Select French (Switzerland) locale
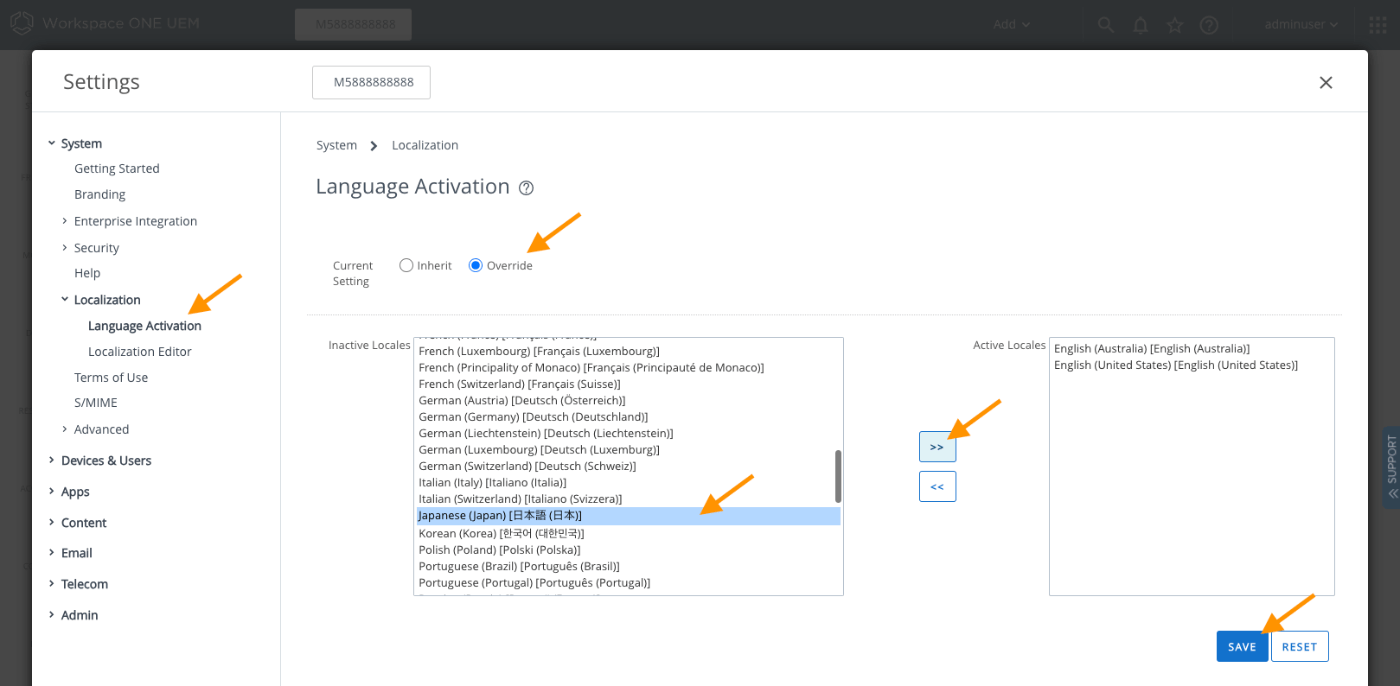The image size is (1400, 686). (628, 384)
